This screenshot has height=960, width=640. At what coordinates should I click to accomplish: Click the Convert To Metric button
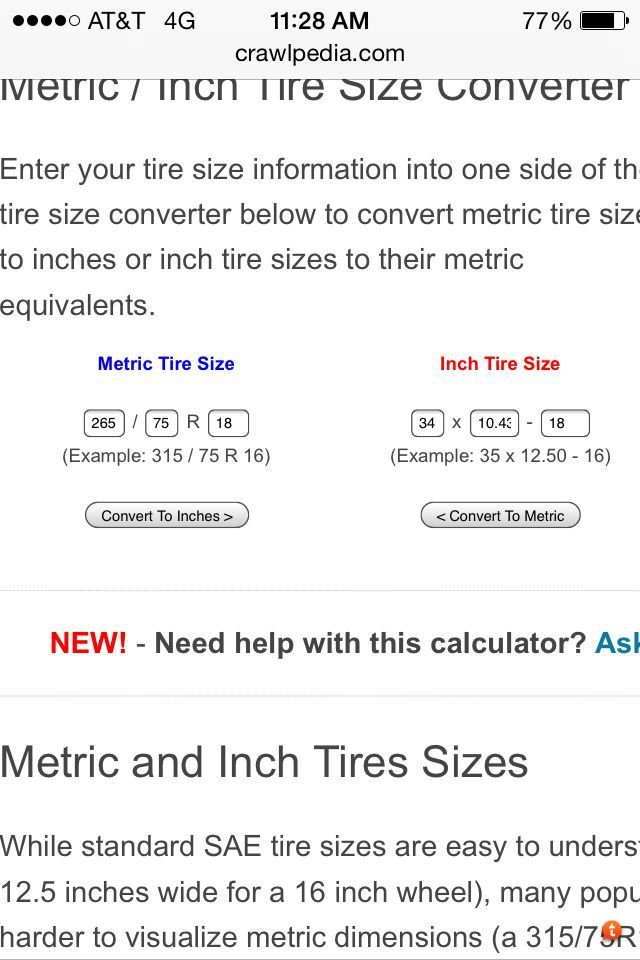click(x=500, y=516)
